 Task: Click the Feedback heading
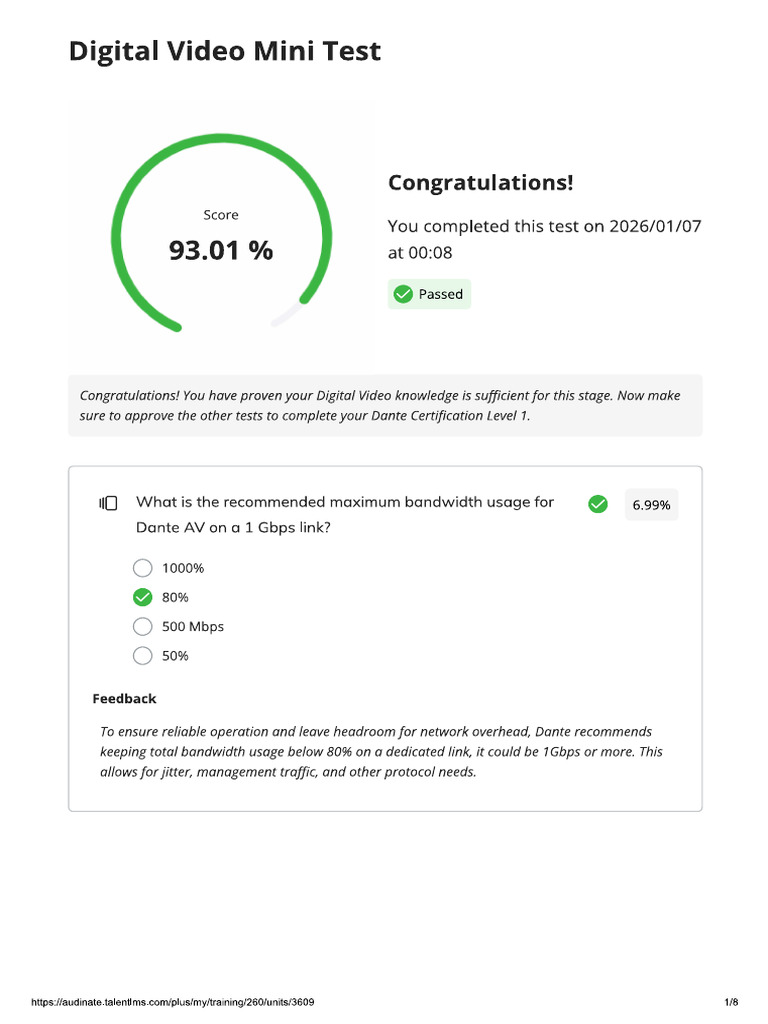pyautogui.click(x=124, y=699)
